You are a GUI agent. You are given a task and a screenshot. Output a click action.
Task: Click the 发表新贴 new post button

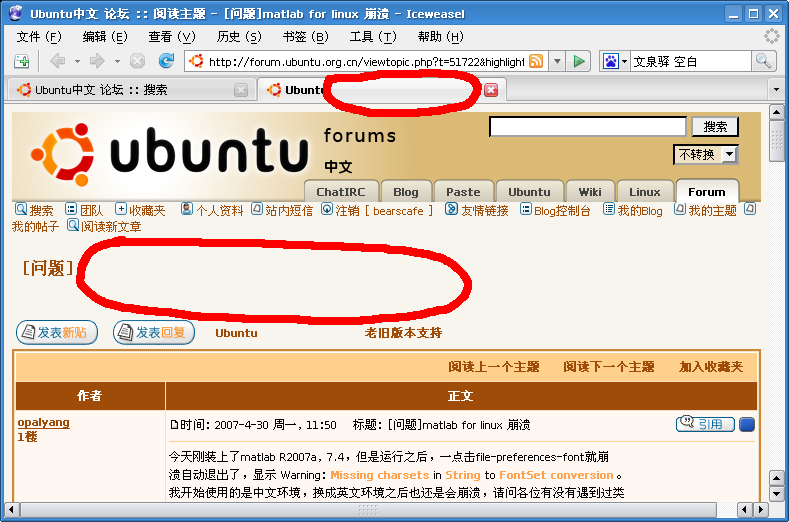57,332
